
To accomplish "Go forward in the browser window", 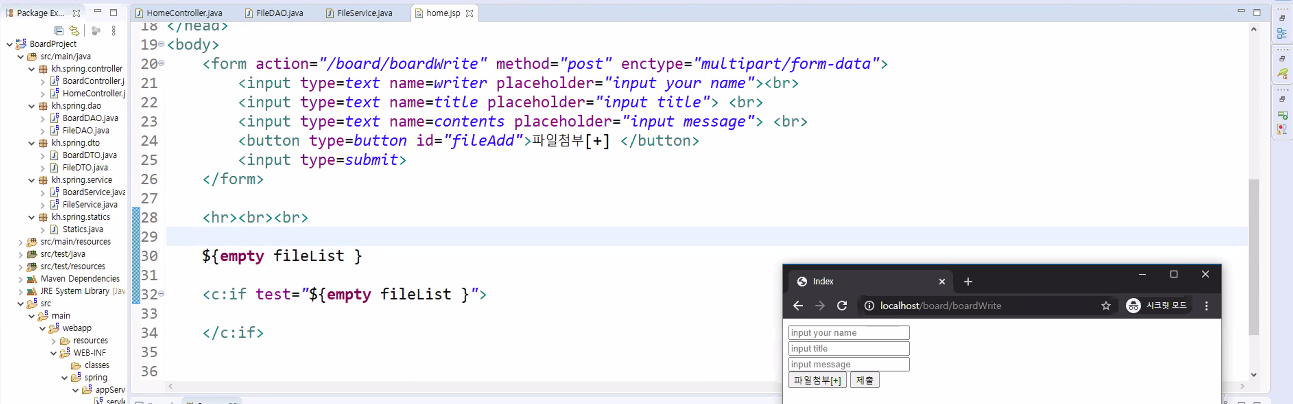I will 820,305.
